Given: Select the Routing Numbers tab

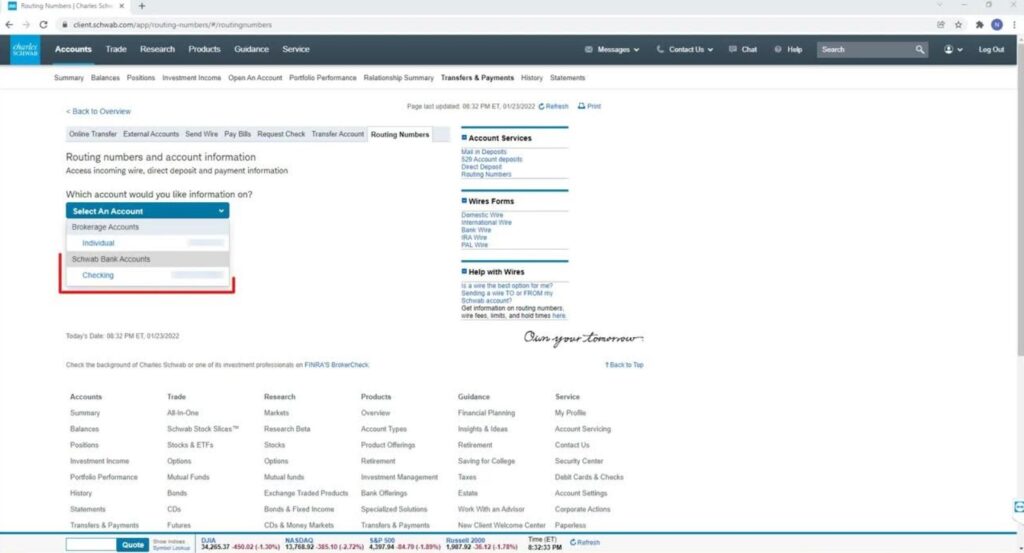Looking at the screenshot, I should (x=400, y=134).
